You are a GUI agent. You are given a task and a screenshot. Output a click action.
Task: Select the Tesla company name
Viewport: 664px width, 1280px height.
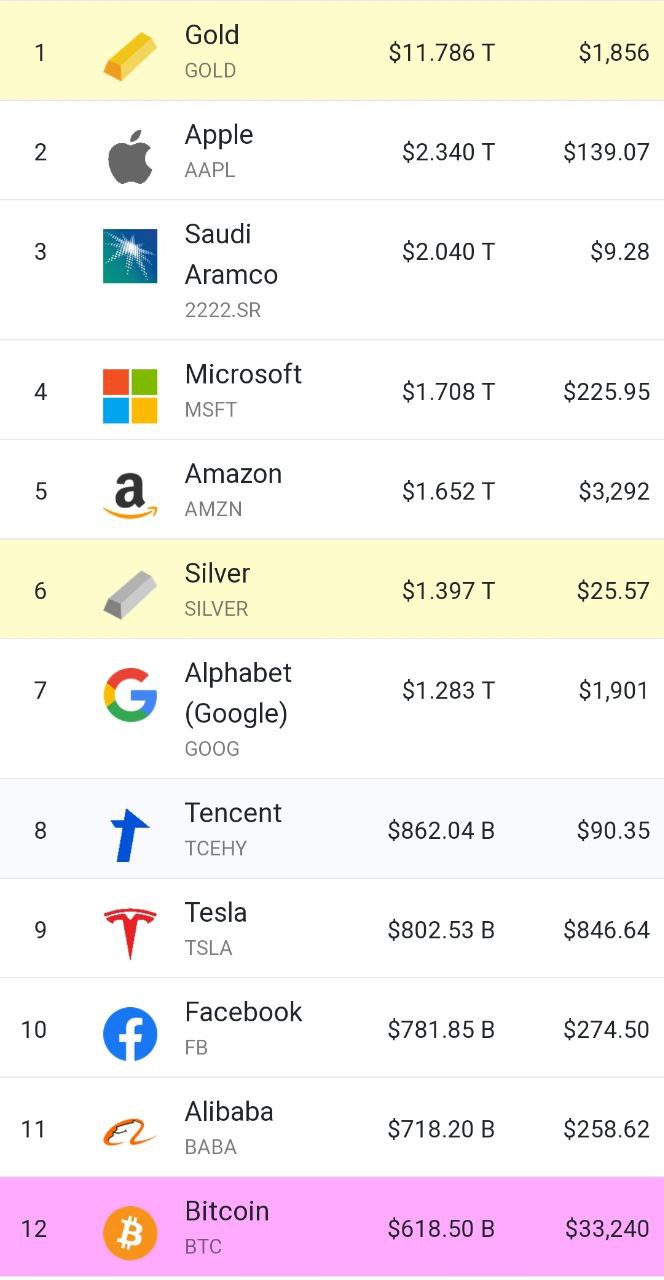pos(216,912)
